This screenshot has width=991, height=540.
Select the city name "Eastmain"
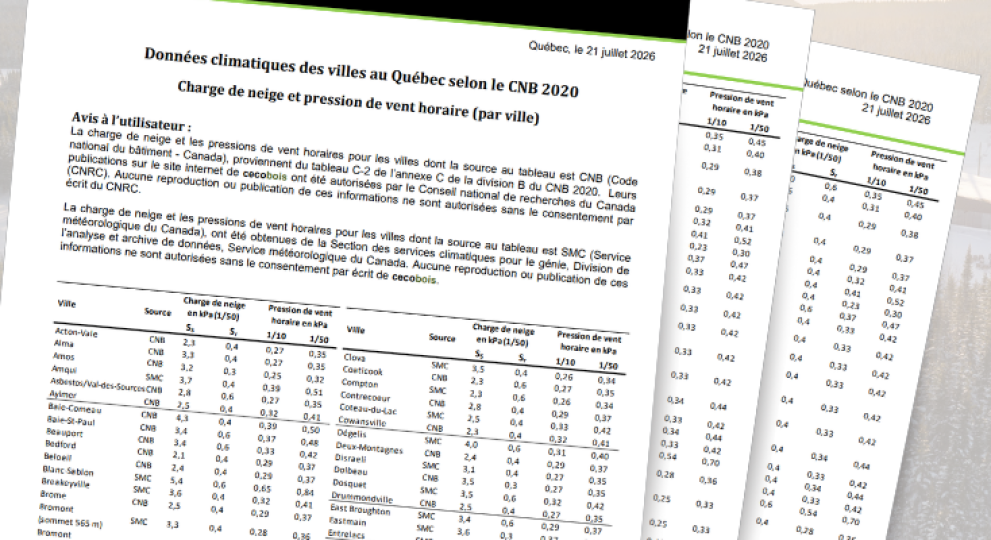coord(348,522)
